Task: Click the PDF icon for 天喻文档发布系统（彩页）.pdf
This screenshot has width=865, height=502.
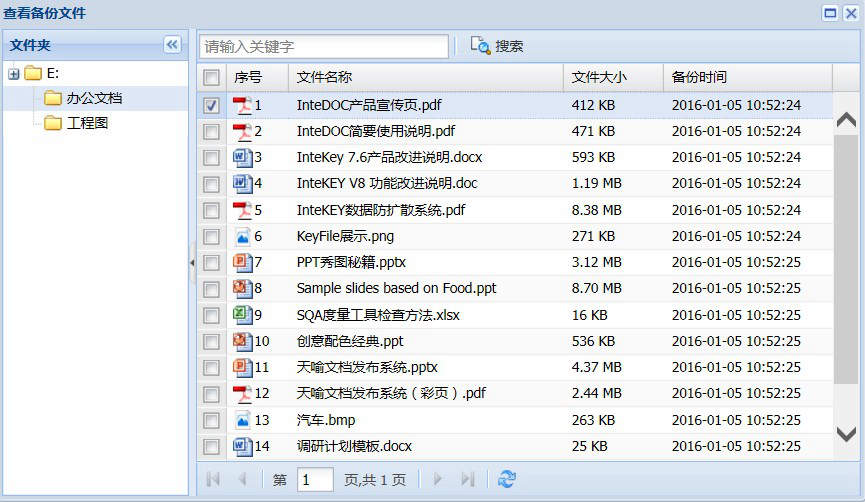Action: click(242, 394)
